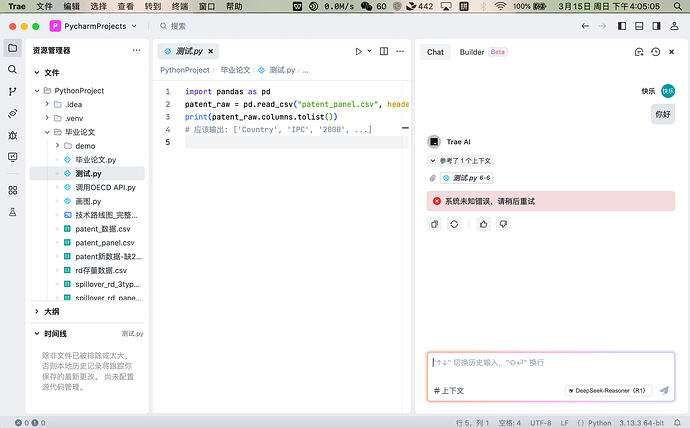This screenshot has height=428, width=690.
Task: Toggle the left sidebar layout
Action: (x=622, y=26)
